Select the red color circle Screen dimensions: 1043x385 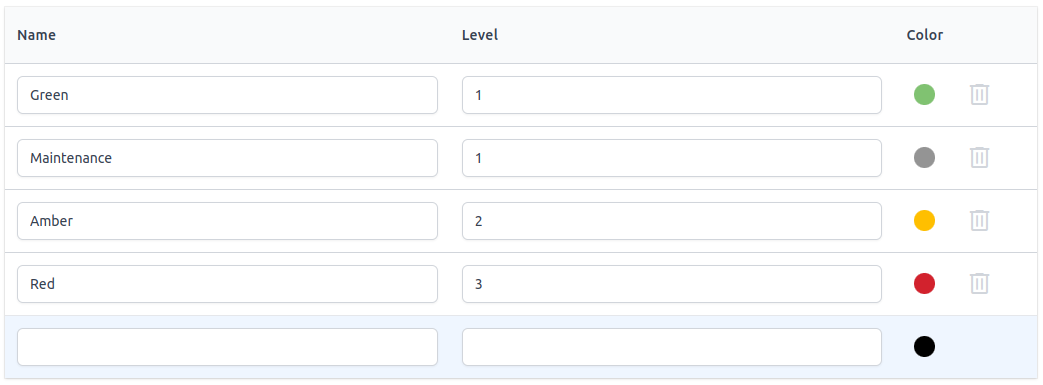924,284
